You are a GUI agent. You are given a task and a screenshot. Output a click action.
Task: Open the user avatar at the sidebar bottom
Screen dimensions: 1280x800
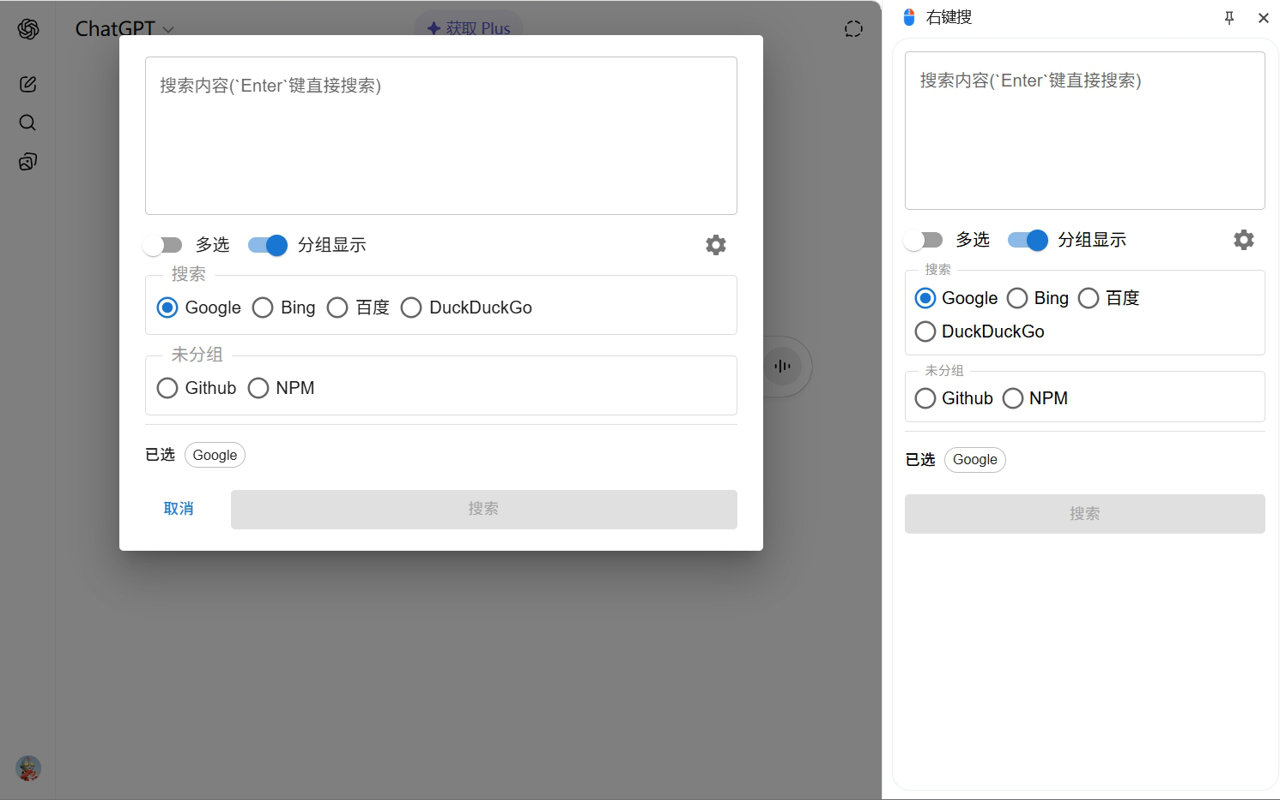[x=28, y=768]
